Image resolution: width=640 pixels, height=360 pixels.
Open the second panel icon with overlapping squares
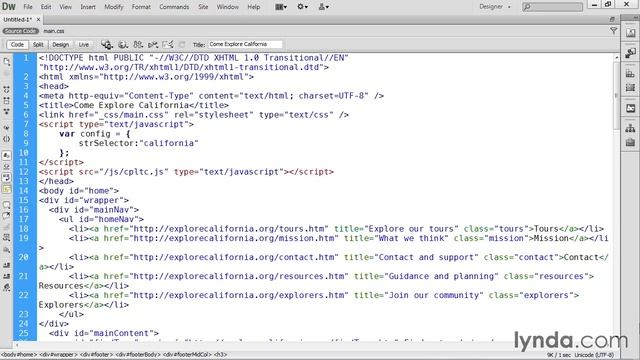point(630,53)
